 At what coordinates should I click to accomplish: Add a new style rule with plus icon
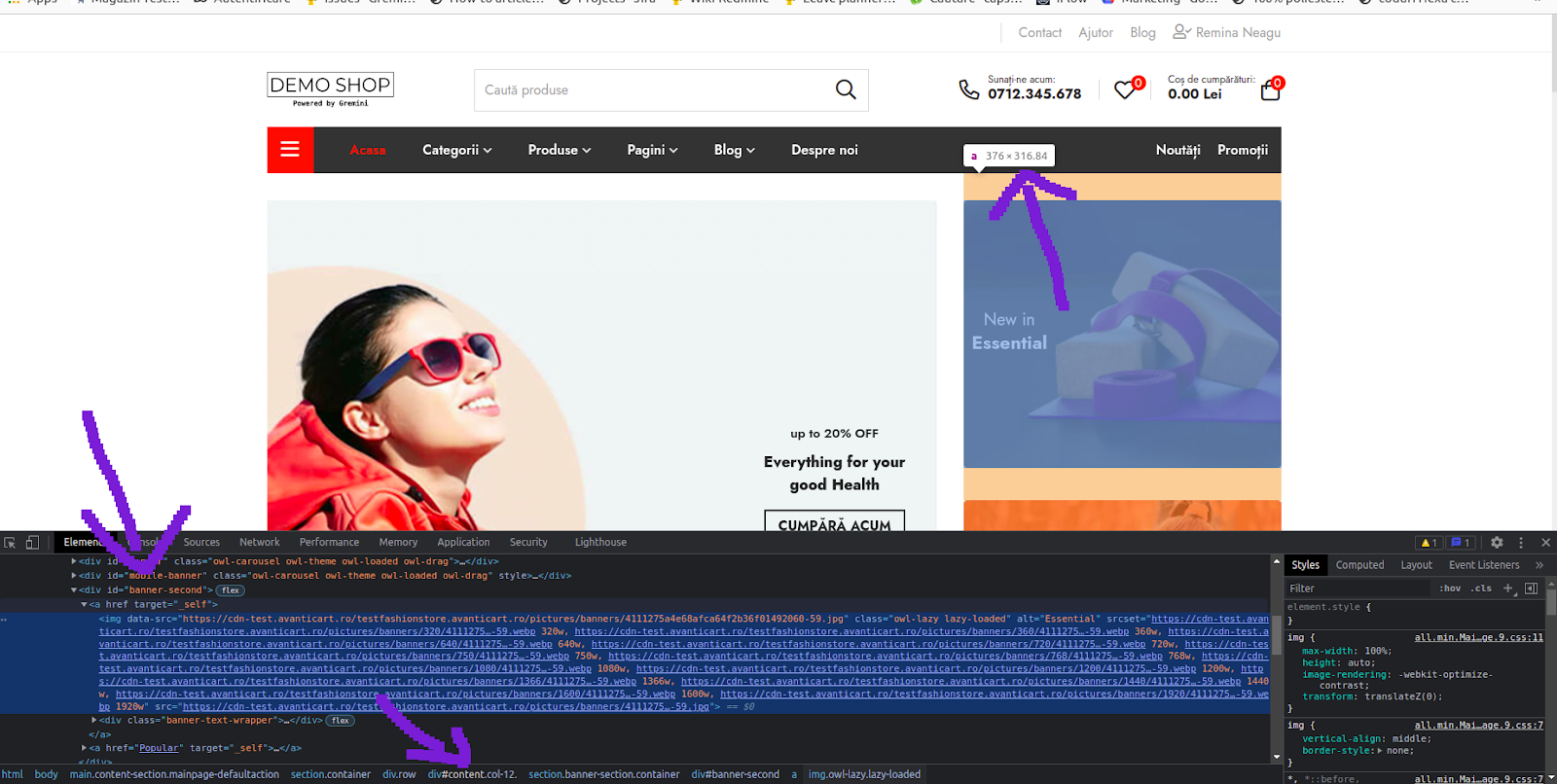point(1507,588)
